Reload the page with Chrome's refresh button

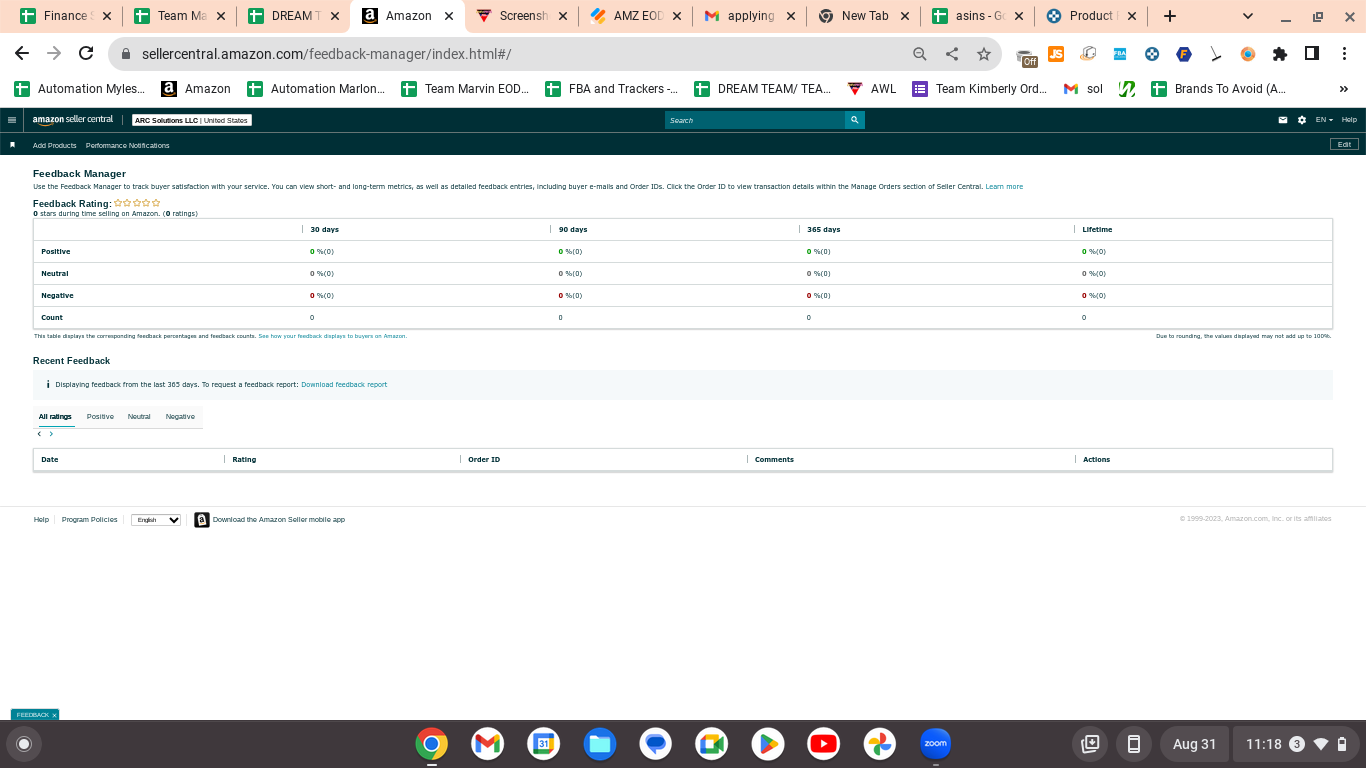coord(86,54)
